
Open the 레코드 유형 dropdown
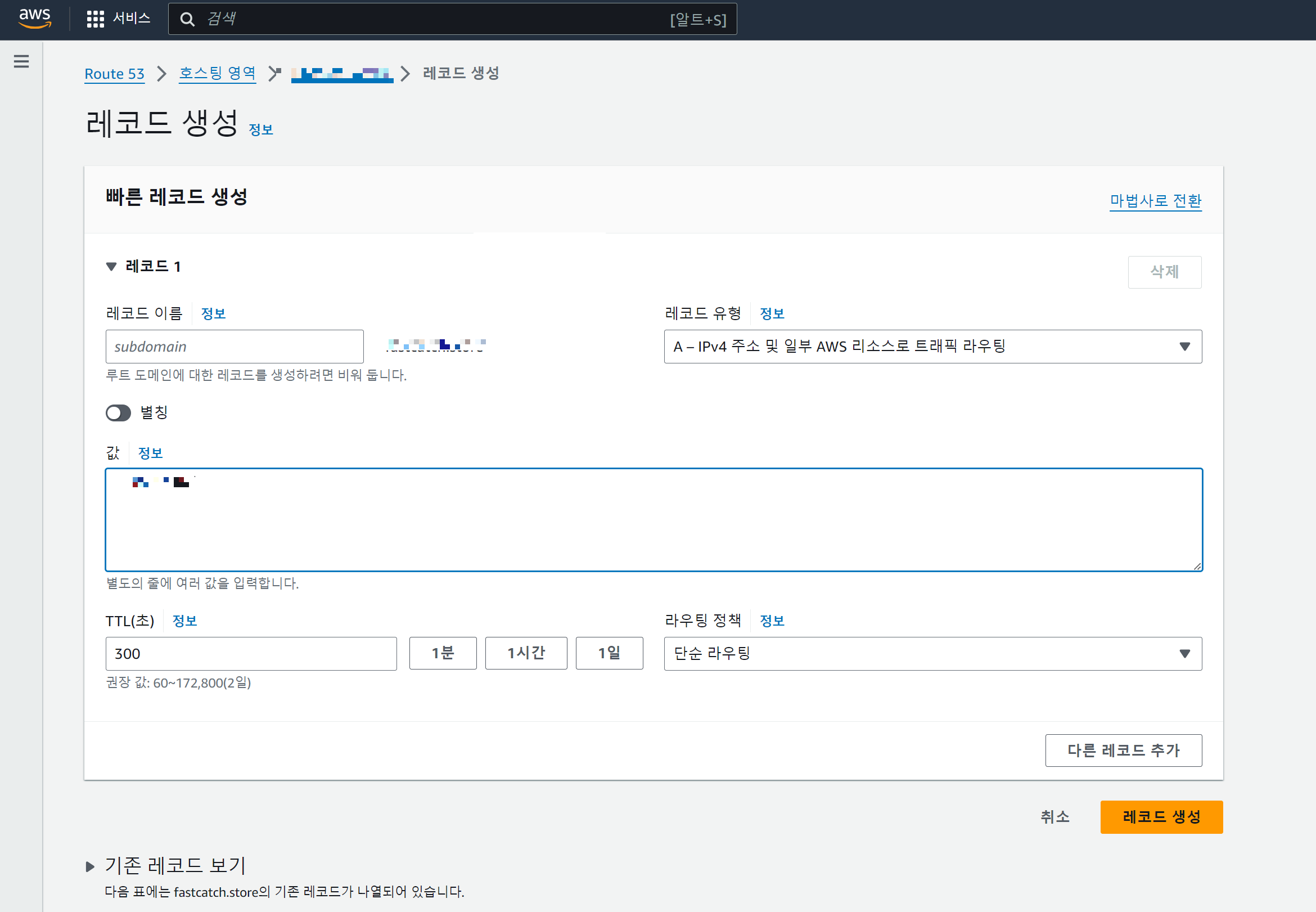coord(932,346)
